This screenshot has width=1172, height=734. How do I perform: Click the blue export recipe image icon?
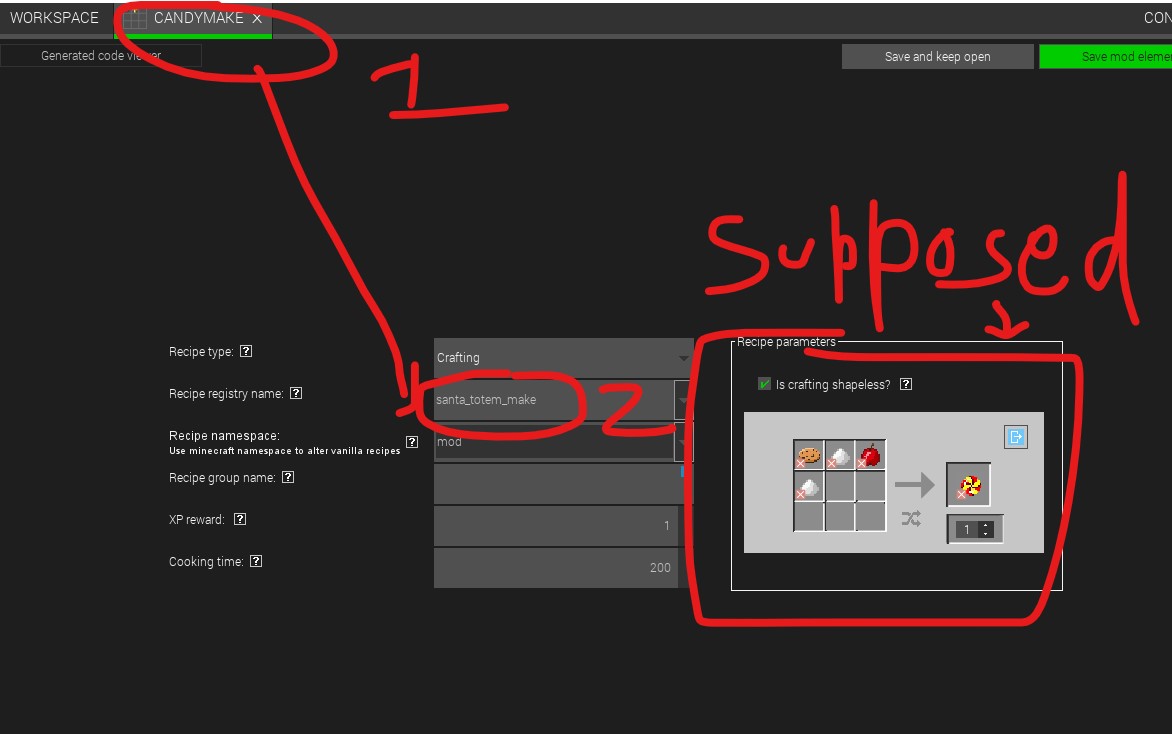click(x=1016, y=436)
